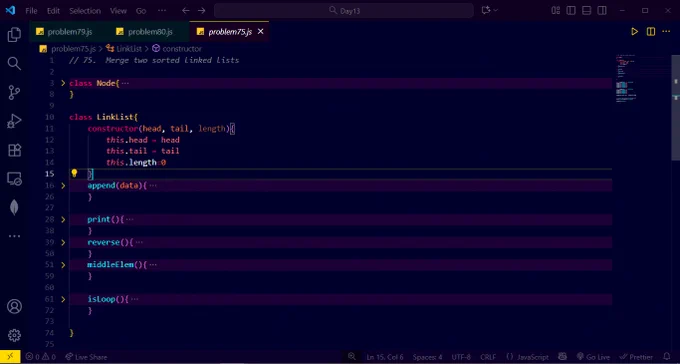Expand the folded class Node block
Image resolution: width=680 pixels, height=364 pixels.
coord(63,83)
